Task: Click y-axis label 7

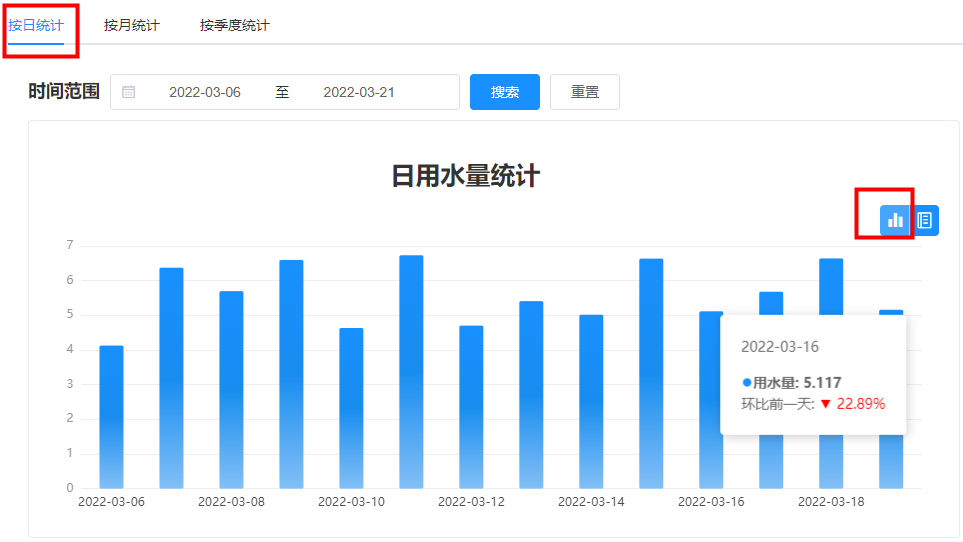Action: [x=70, y=245]
